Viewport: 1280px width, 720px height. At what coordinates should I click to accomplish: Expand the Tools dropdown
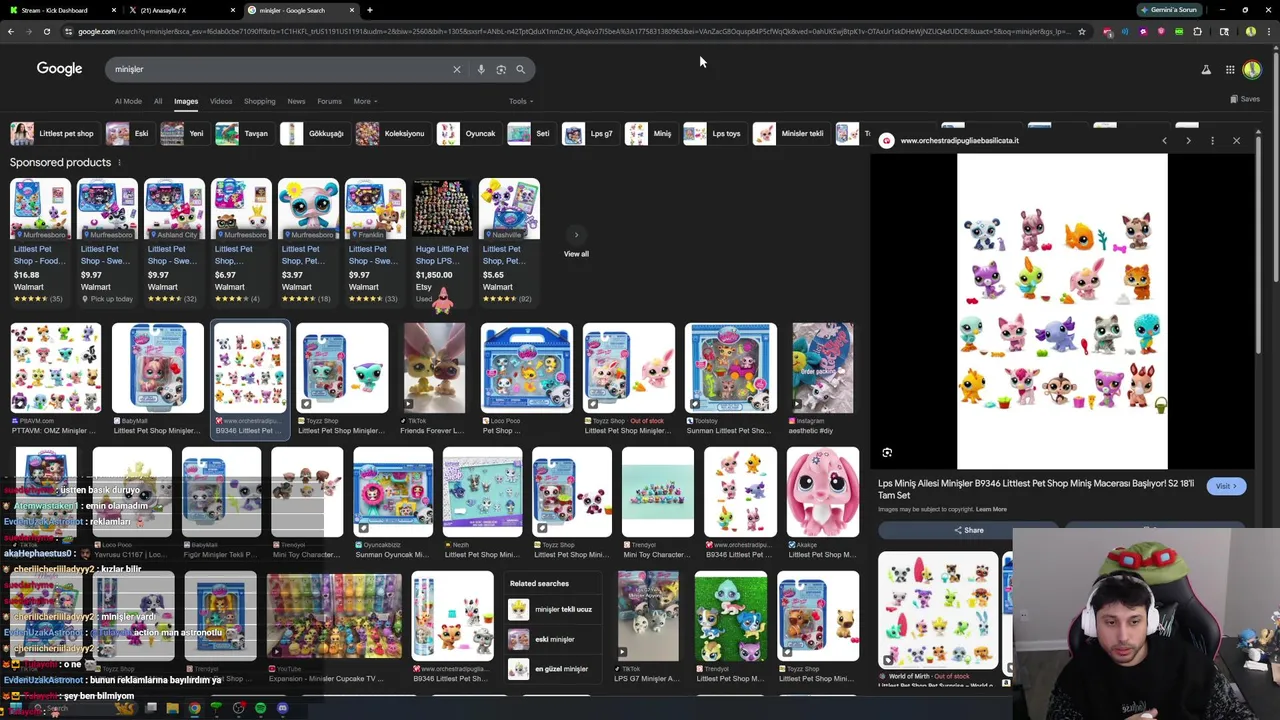point(521,101)
